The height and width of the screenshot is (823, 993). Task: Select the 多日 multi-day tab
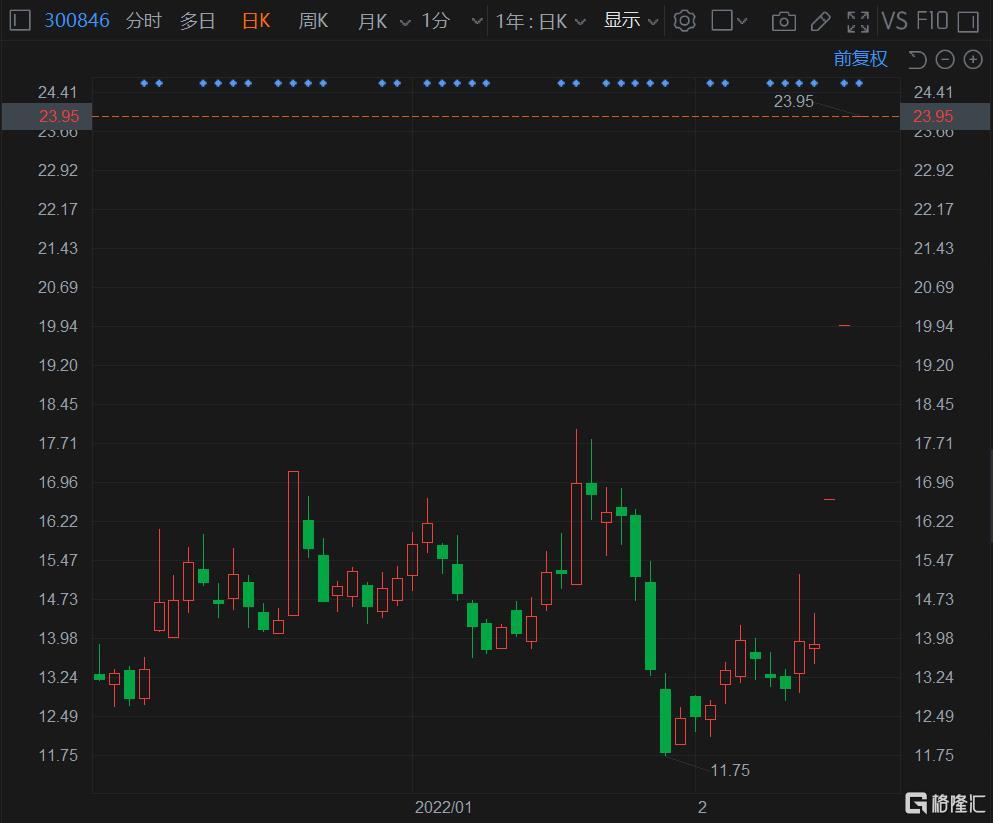pos(197,21)
